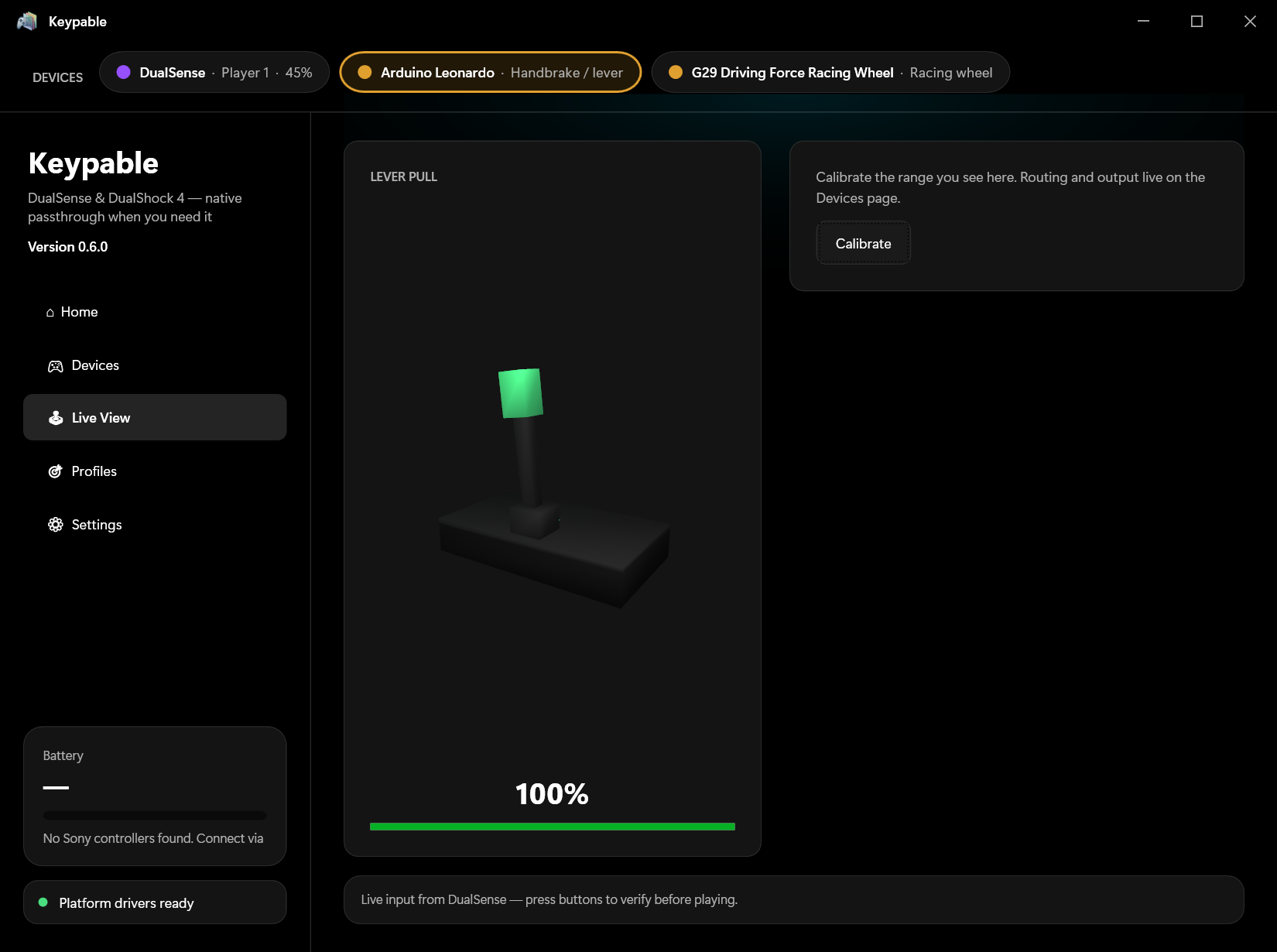
Task: Click the Version 0.6.0 label
Action: tap(68, 247)
